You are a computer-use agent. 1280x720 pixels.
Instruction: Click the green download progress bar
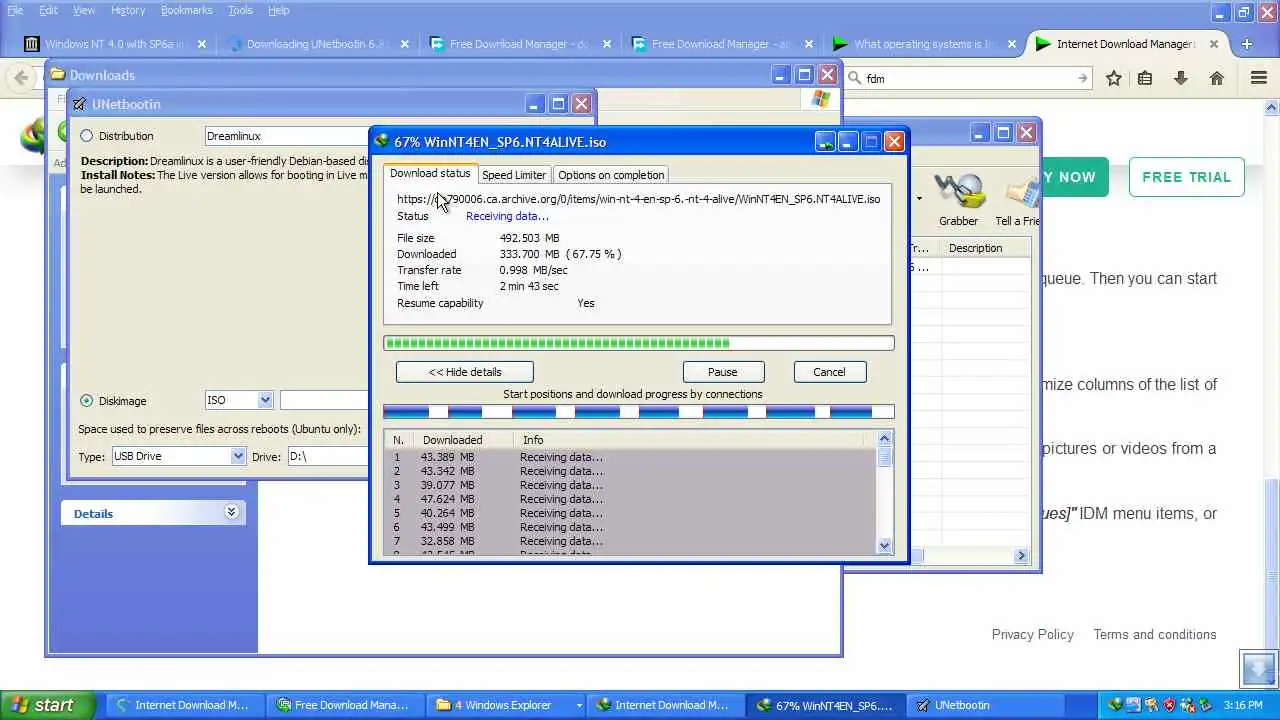point(638,343)
